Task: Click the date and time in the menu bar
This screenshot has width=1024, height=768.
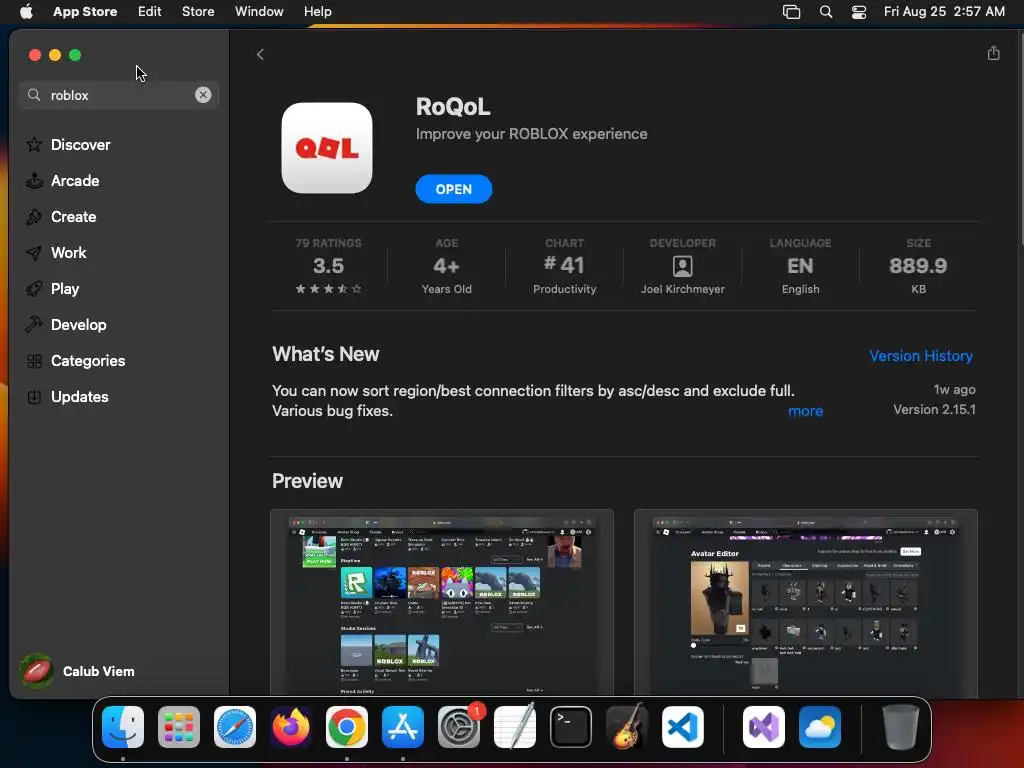Action: click(x=944, y=11)
